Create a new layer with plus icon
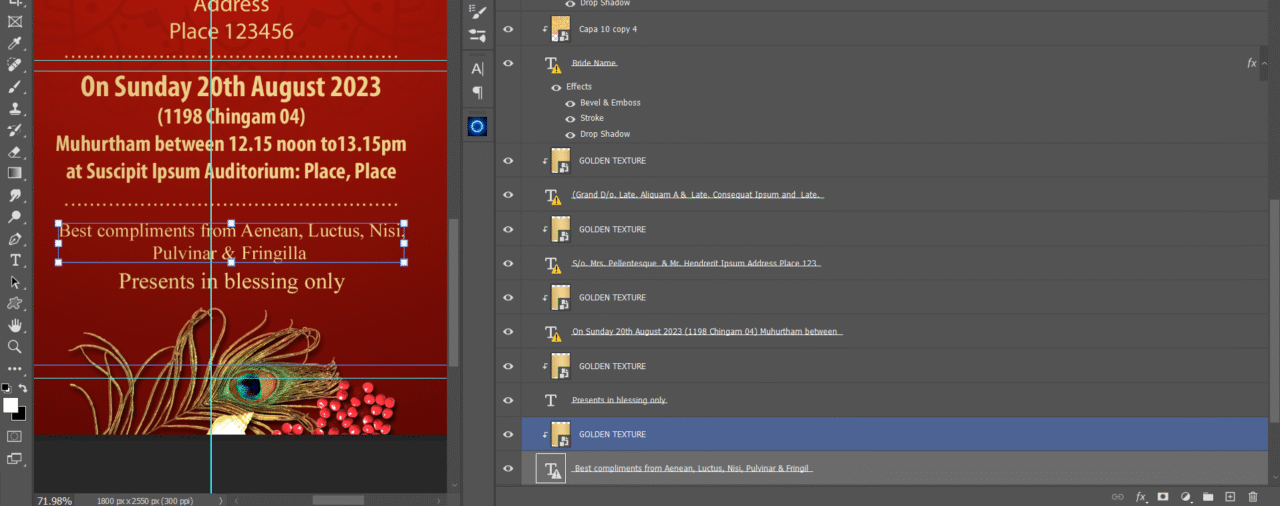Screen dimensions: 1280x506 [1230, 496]
